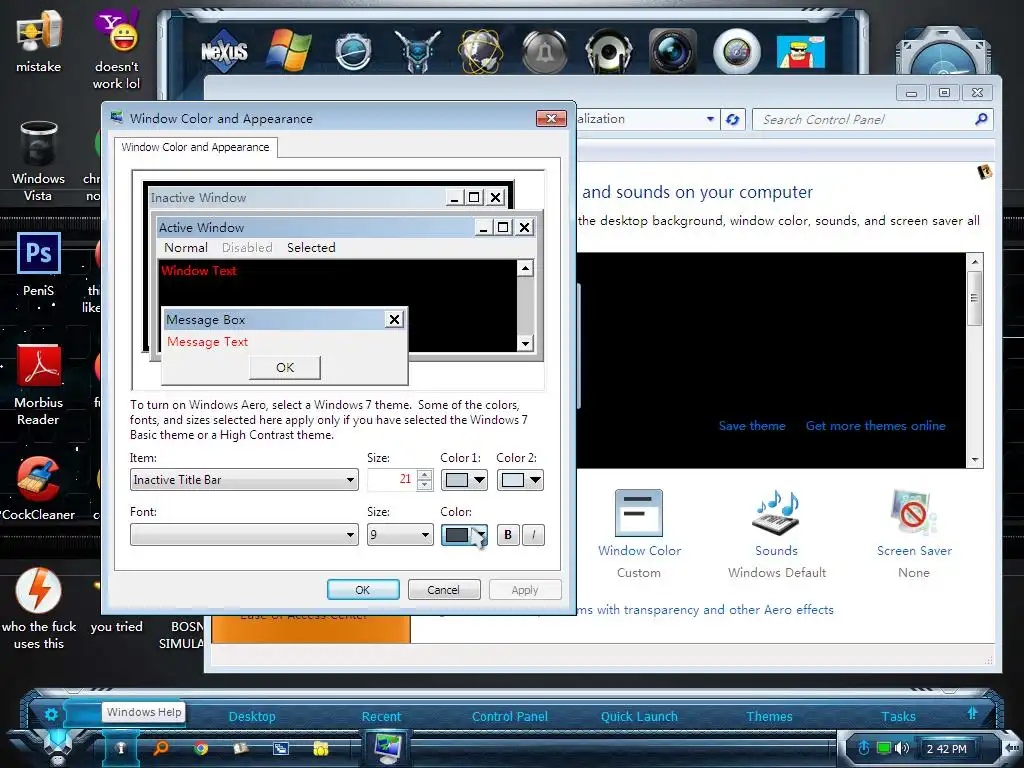Open the Tasks tab on bottom dock
Image resolution: width=1024 pixels, height=768 pixels.
click(x=898, y=716)
